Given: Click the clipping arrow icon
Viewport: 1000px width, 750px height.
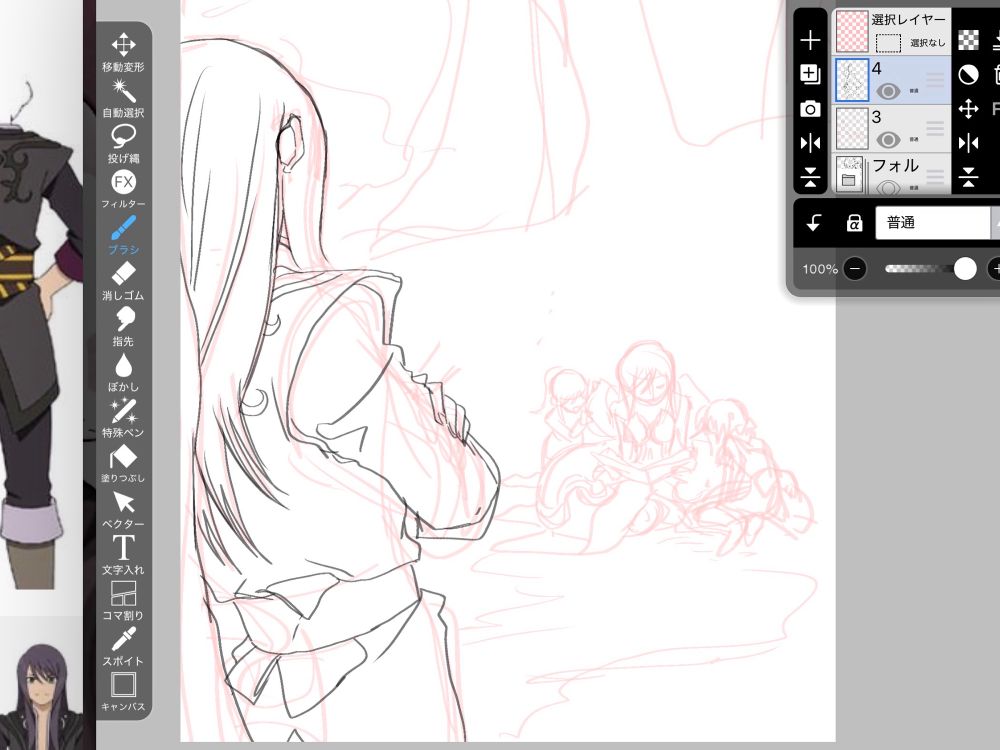Looking at the screenshot, I should point(814,223).
